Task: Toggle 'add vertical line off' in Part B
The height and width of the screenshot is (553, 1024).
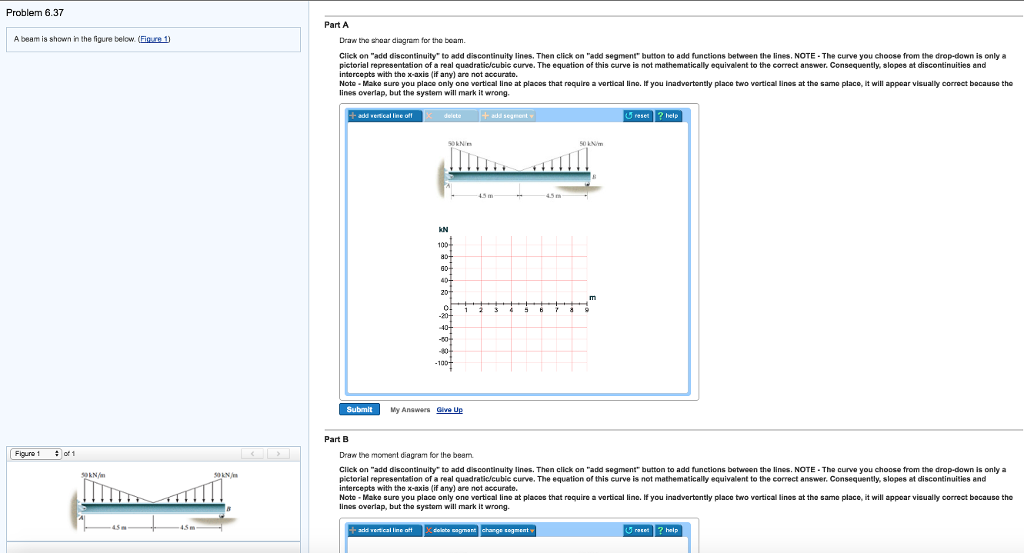Action: click(x=385, y=530)
